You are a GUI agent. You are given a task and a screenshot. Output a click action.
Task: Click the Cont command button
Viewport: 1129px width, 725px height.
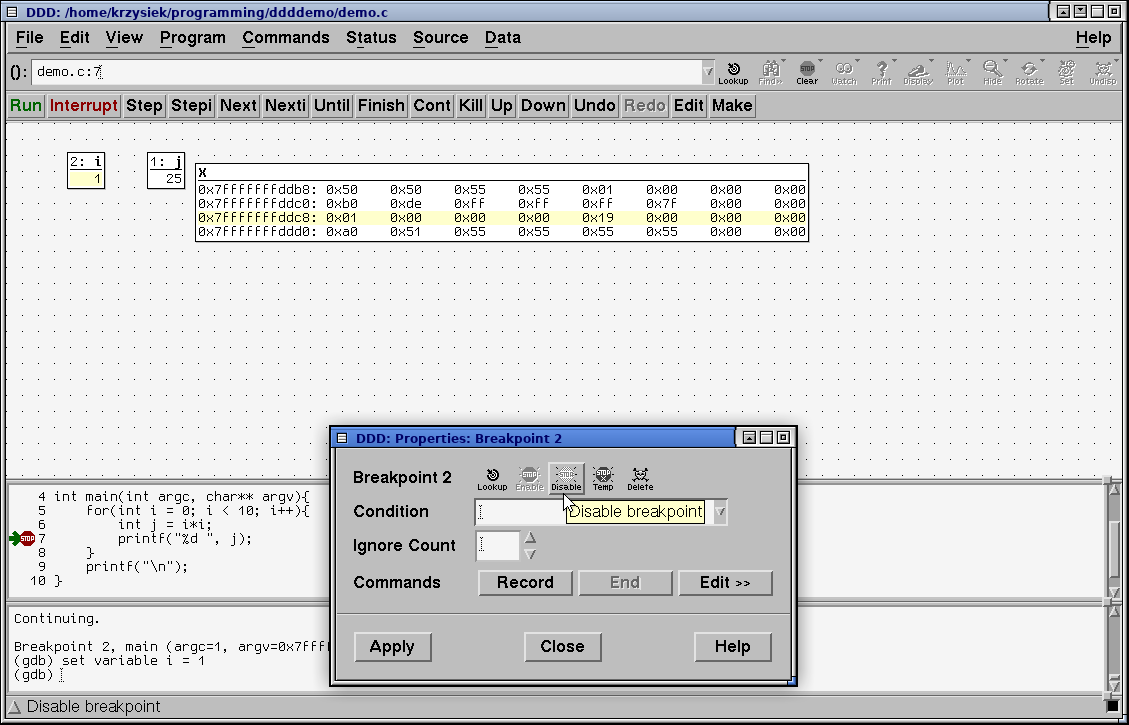click(x=432, y=105)
